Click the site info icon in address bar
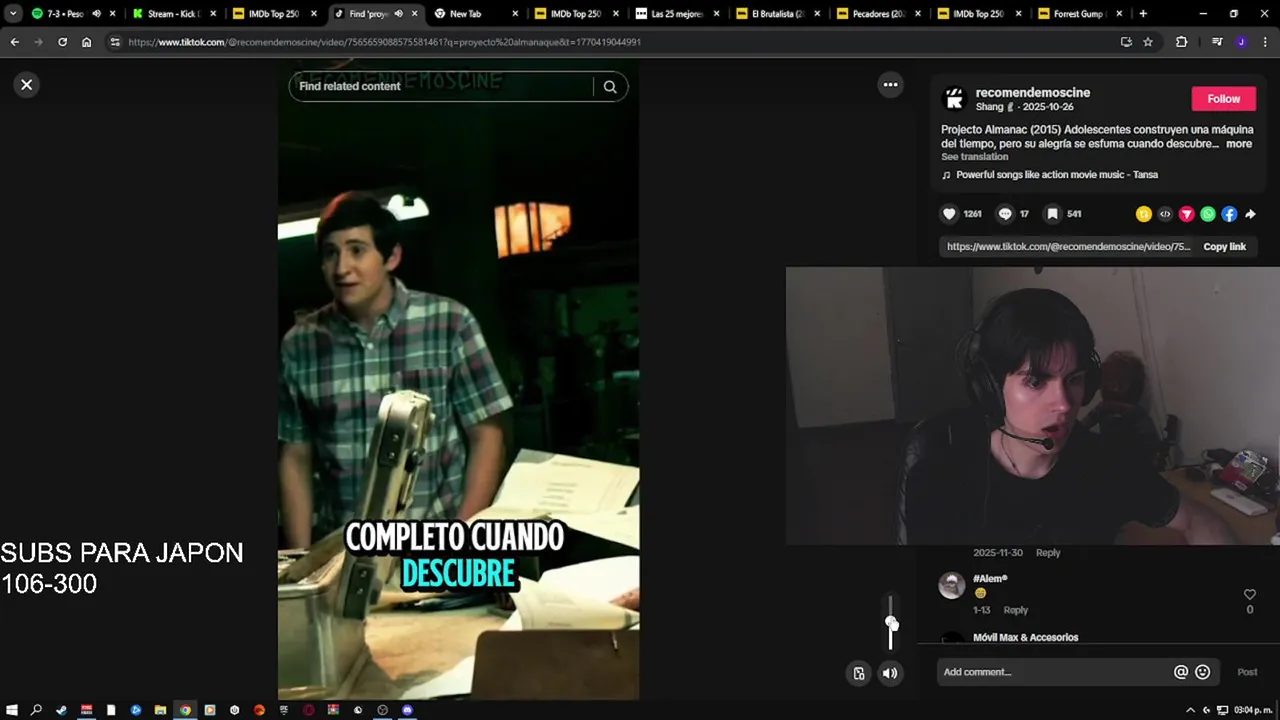Viewport: 1280px width, 720px height. coord(115,42)
